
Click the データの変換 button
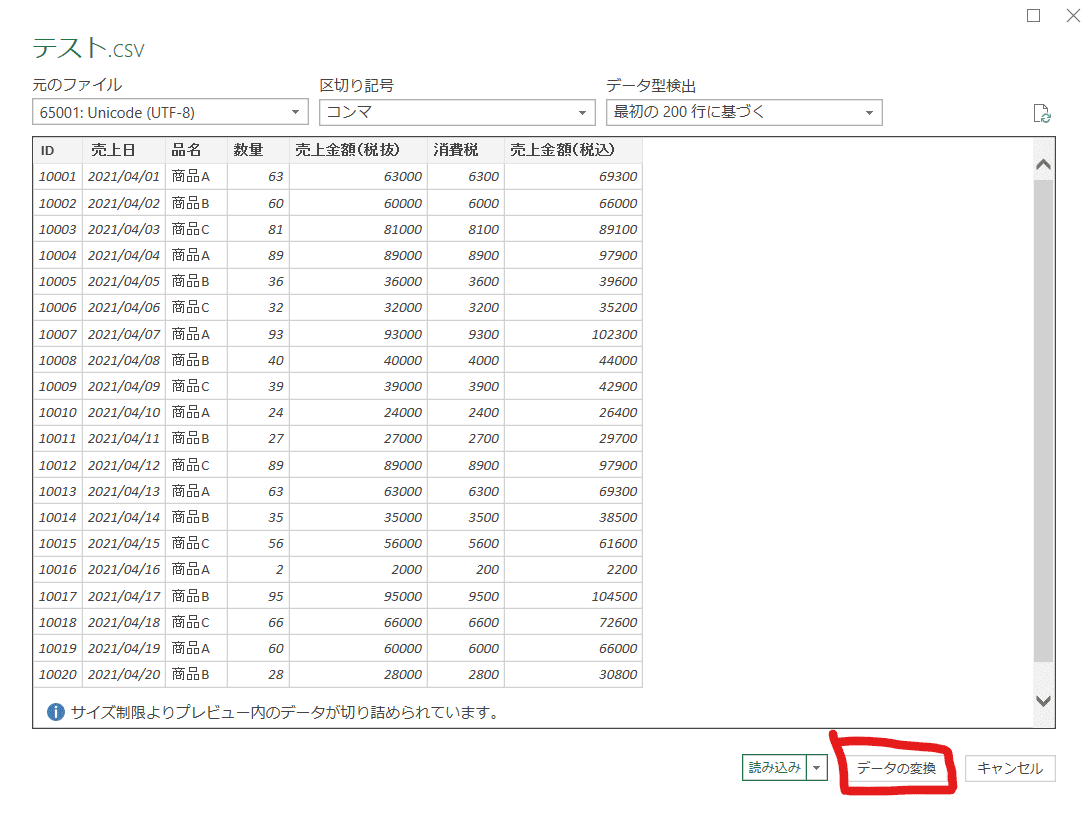(x=896, y=768)
